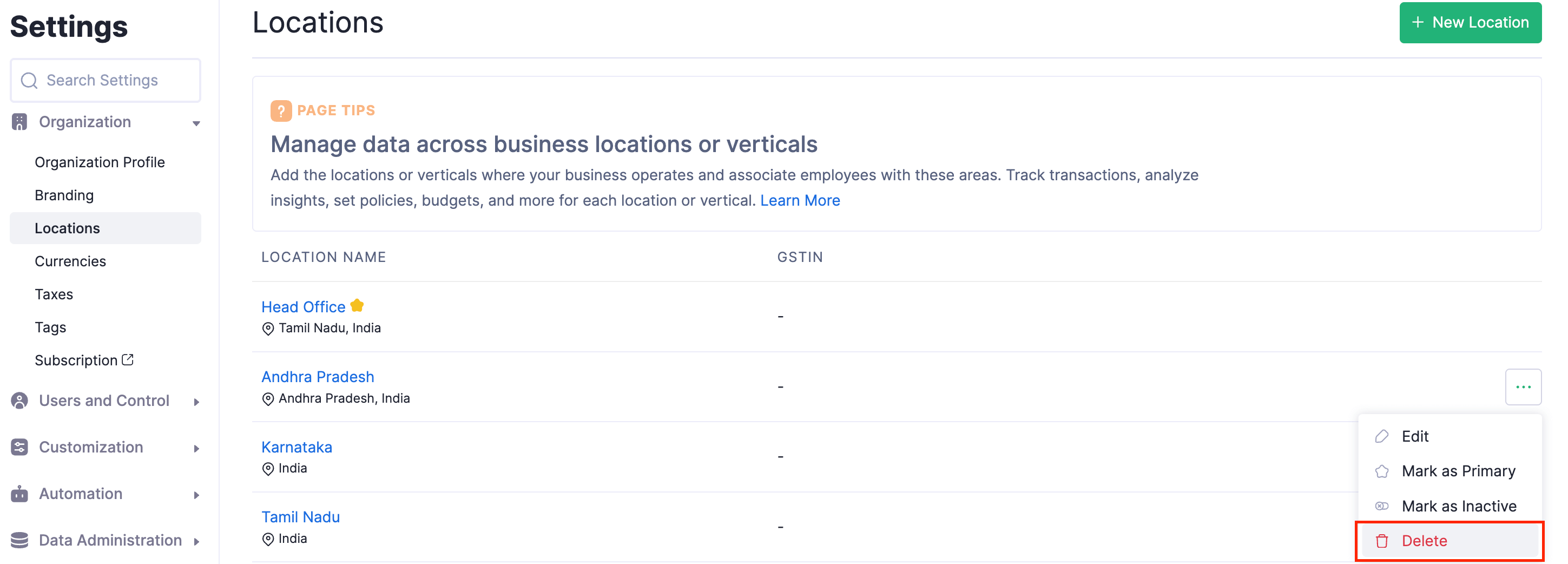Viewport: 1568px width, 564px height.
Task: Select Mark as Primary option
Action: coord(1458,471)
